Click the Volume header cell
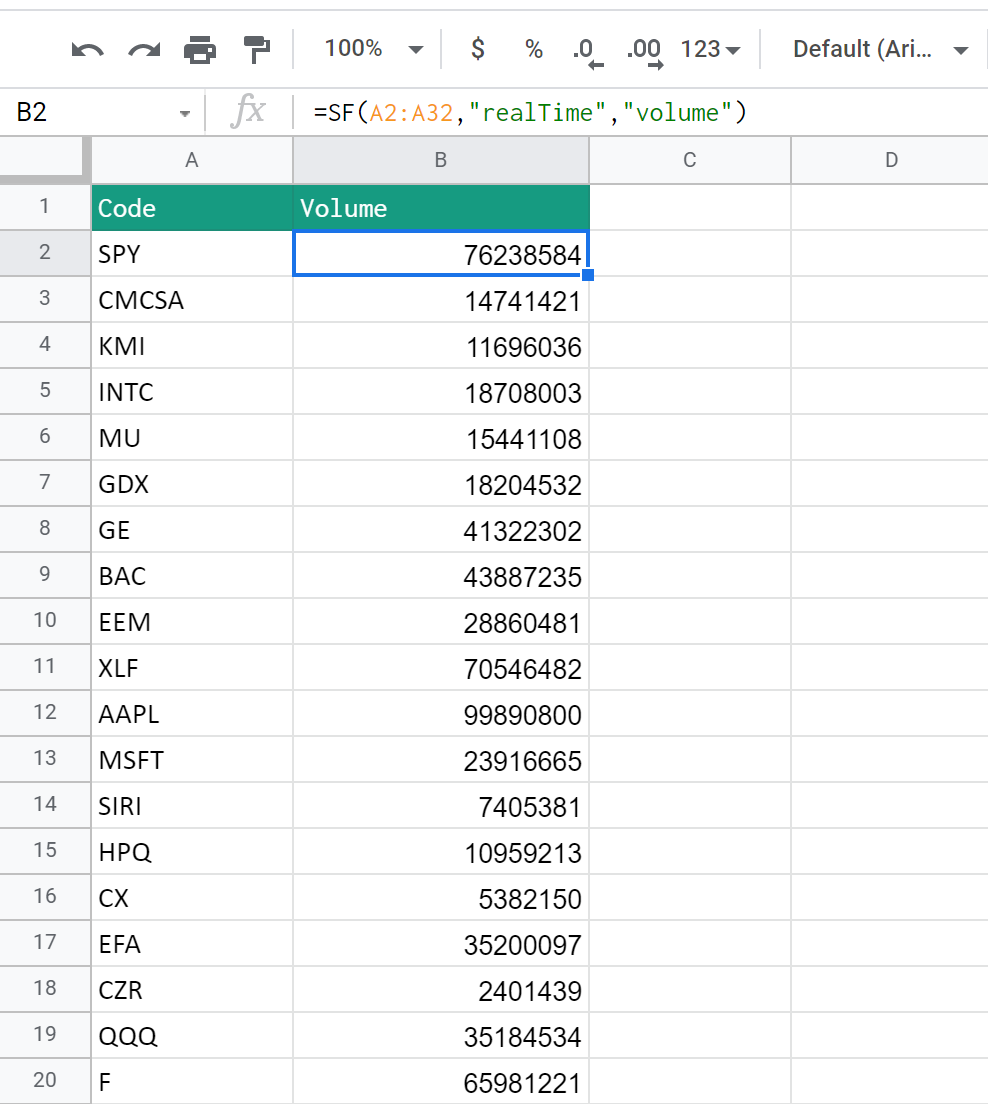The width and height of the screenshot is (988, 1104). [x=441, y=208]
